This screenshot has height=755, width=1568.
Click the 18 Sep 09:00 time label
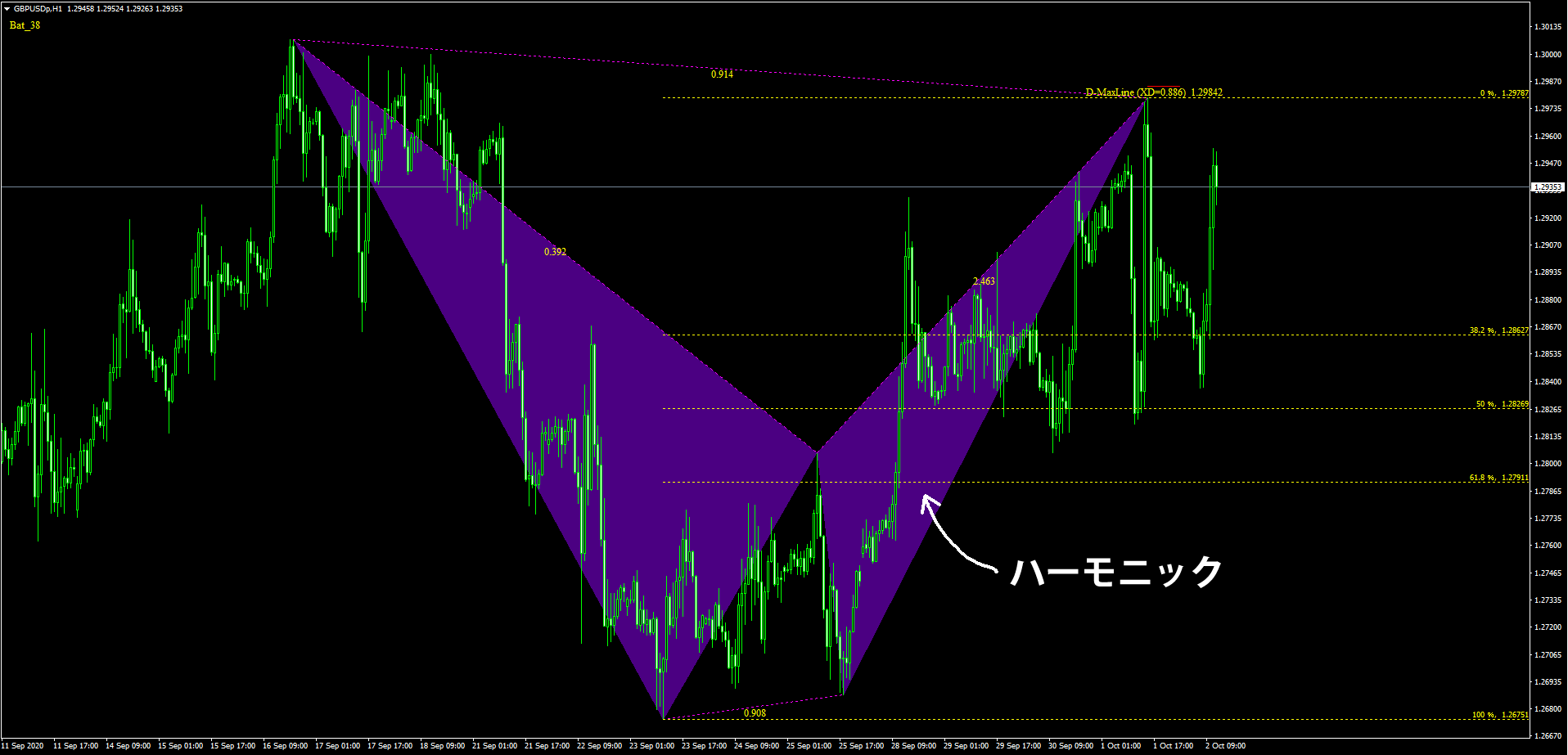[x=442, y=746]
